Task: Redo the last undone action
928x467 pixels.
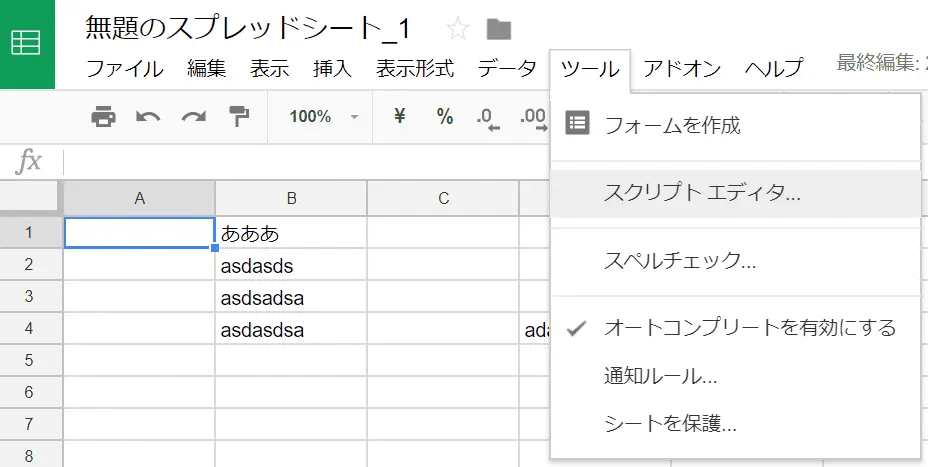Action: (193, 117)
